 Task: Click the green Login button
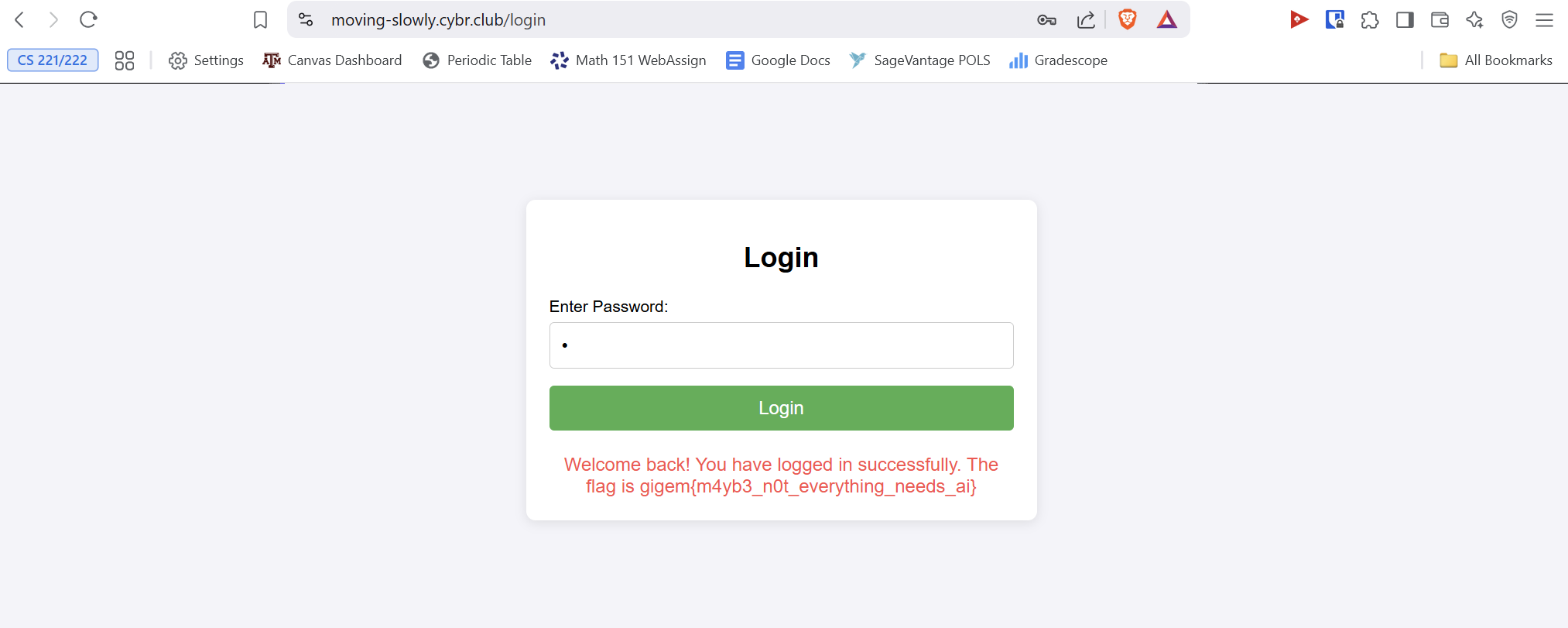[781, 408]
